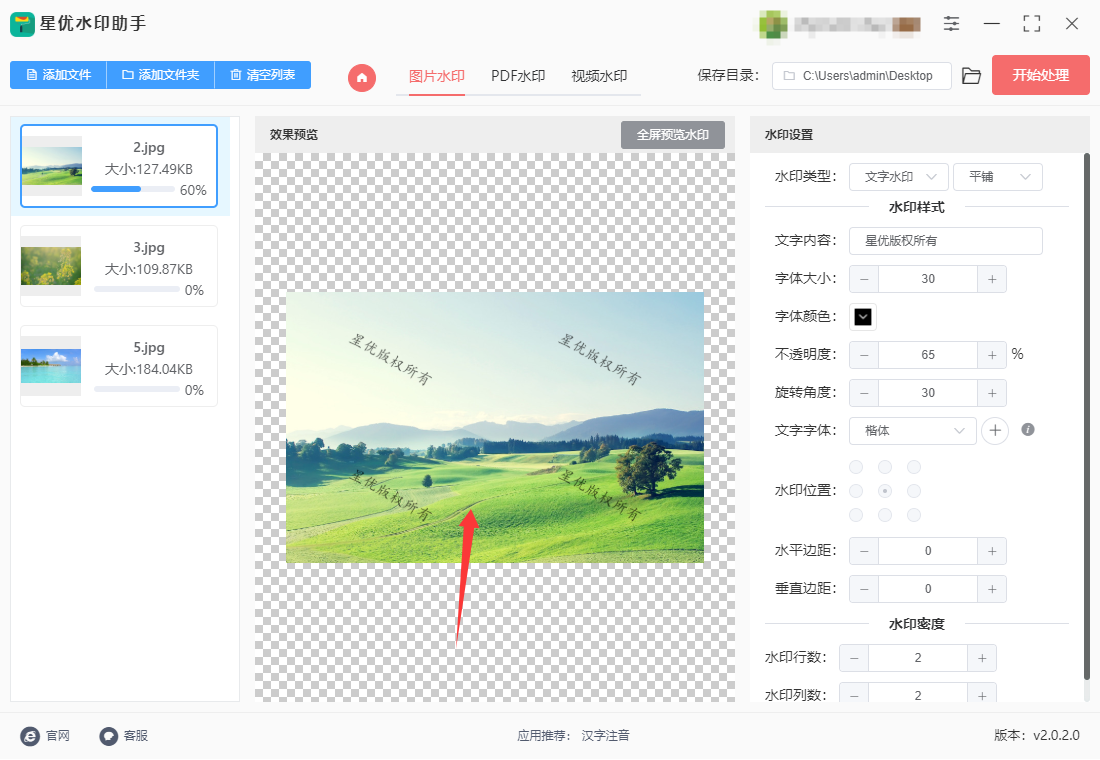Select 2.jpg thumbnail in file list

pyautogui.click(x=51, y=166)
